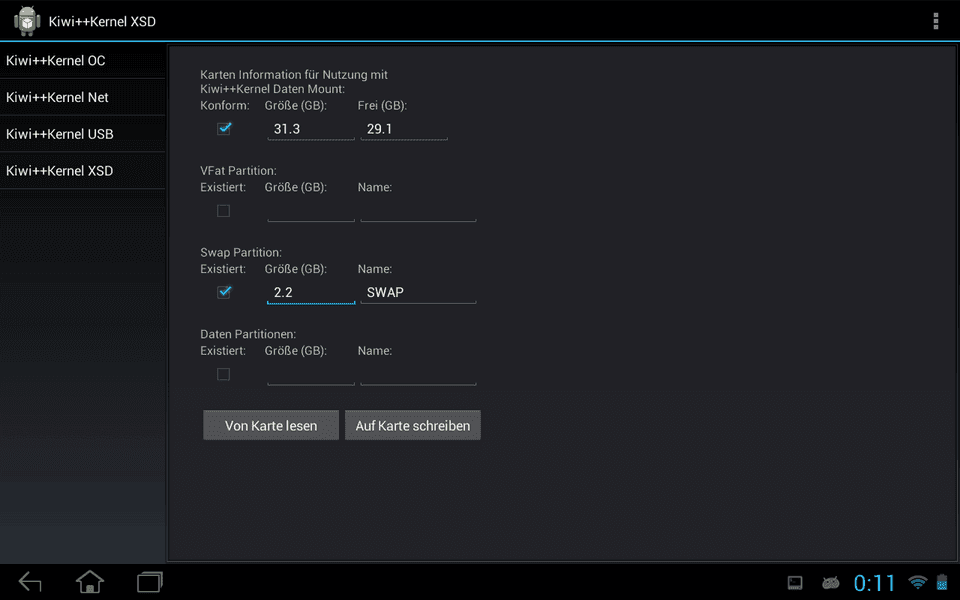Enable the Daten Partitionen Existiert checkbox
This screenshot has width=960, height=600.
click(x=223, y=374)
